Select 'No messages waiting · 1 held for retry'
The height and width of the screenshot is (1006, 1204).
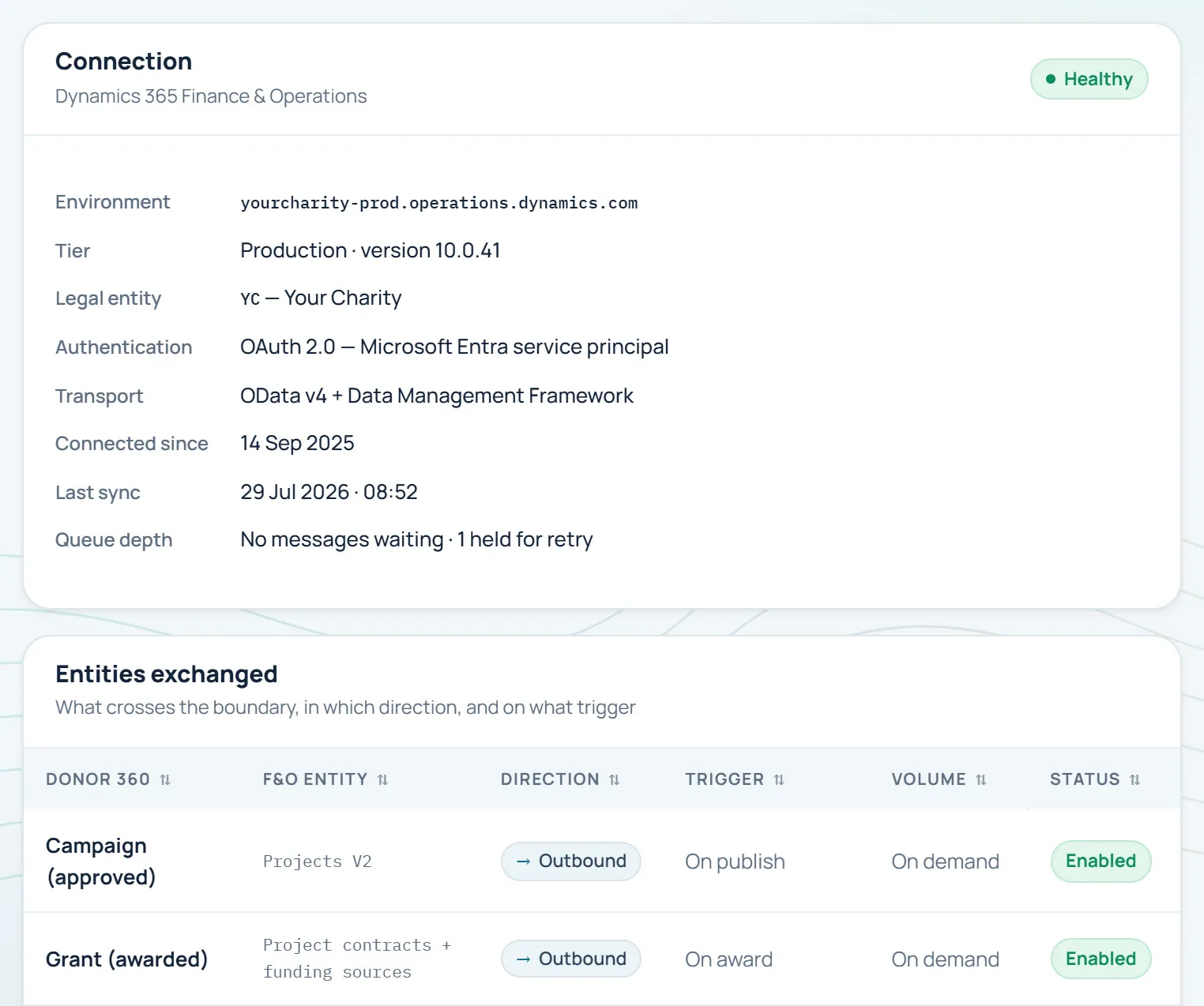(416, 539)
